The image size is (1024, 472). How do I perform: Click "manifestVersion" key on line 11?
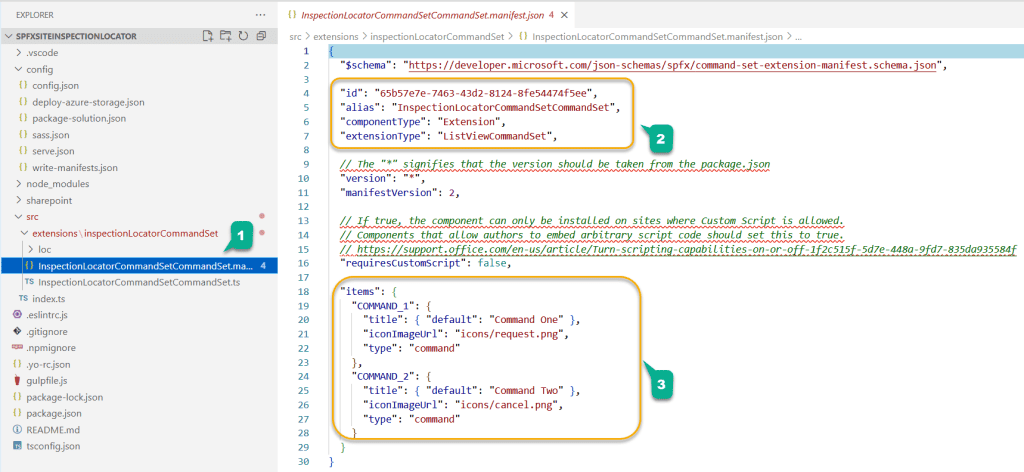pos(390,193)
